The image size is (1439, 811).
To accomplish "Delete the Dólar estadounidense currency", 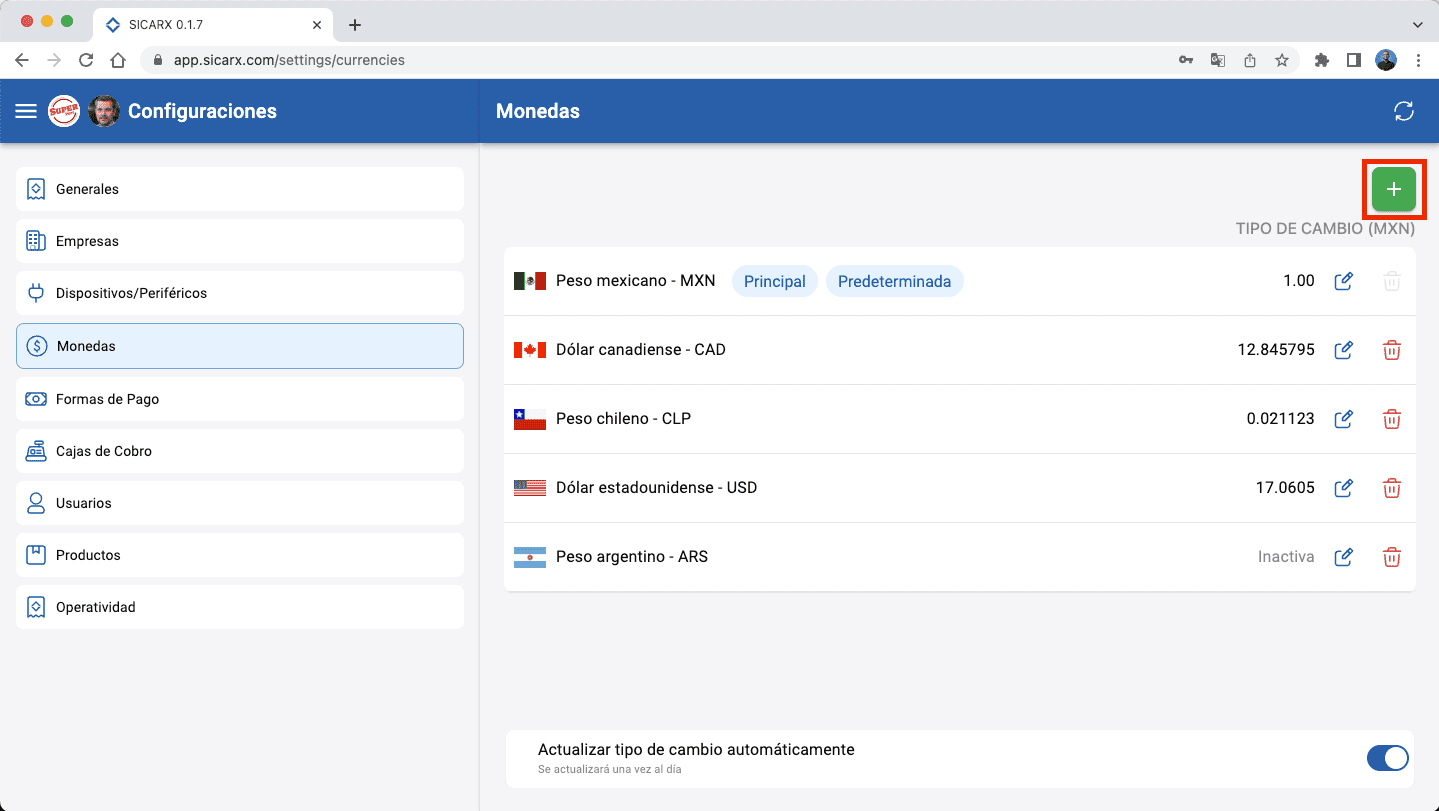I will tap(1392, 488).
